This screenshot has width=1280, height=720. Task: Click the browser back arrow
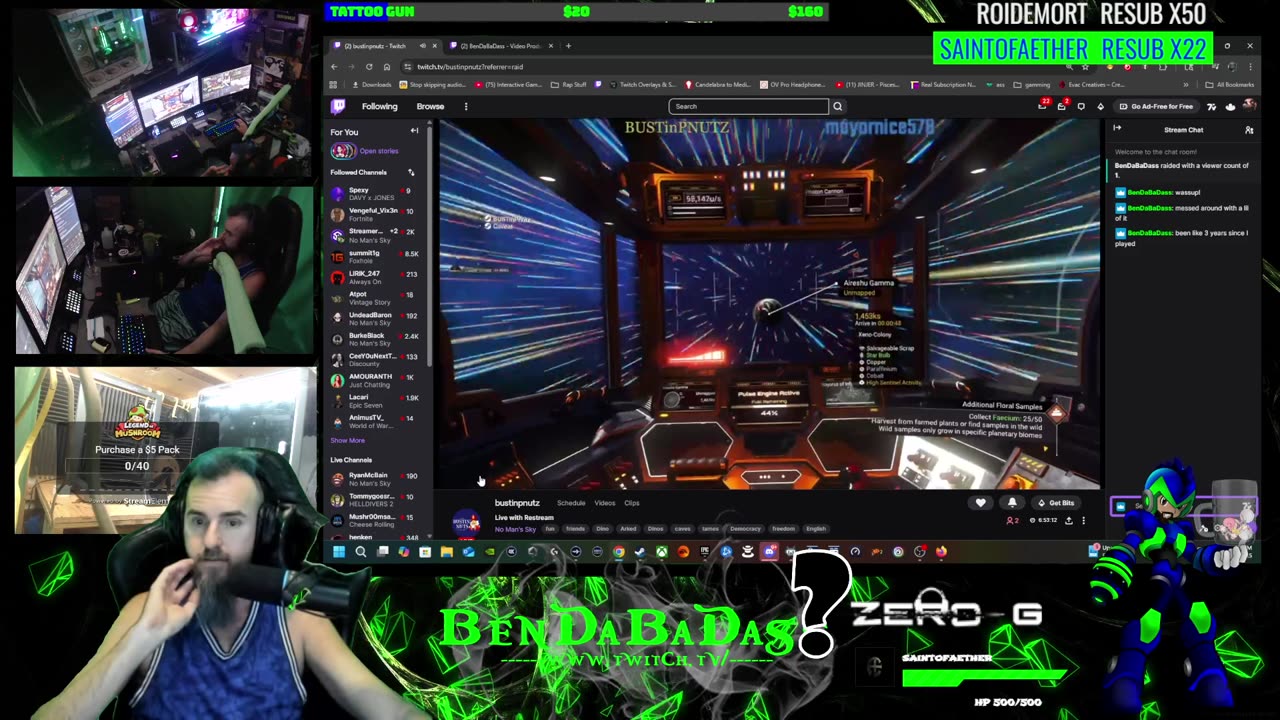(x=335, y=66)
